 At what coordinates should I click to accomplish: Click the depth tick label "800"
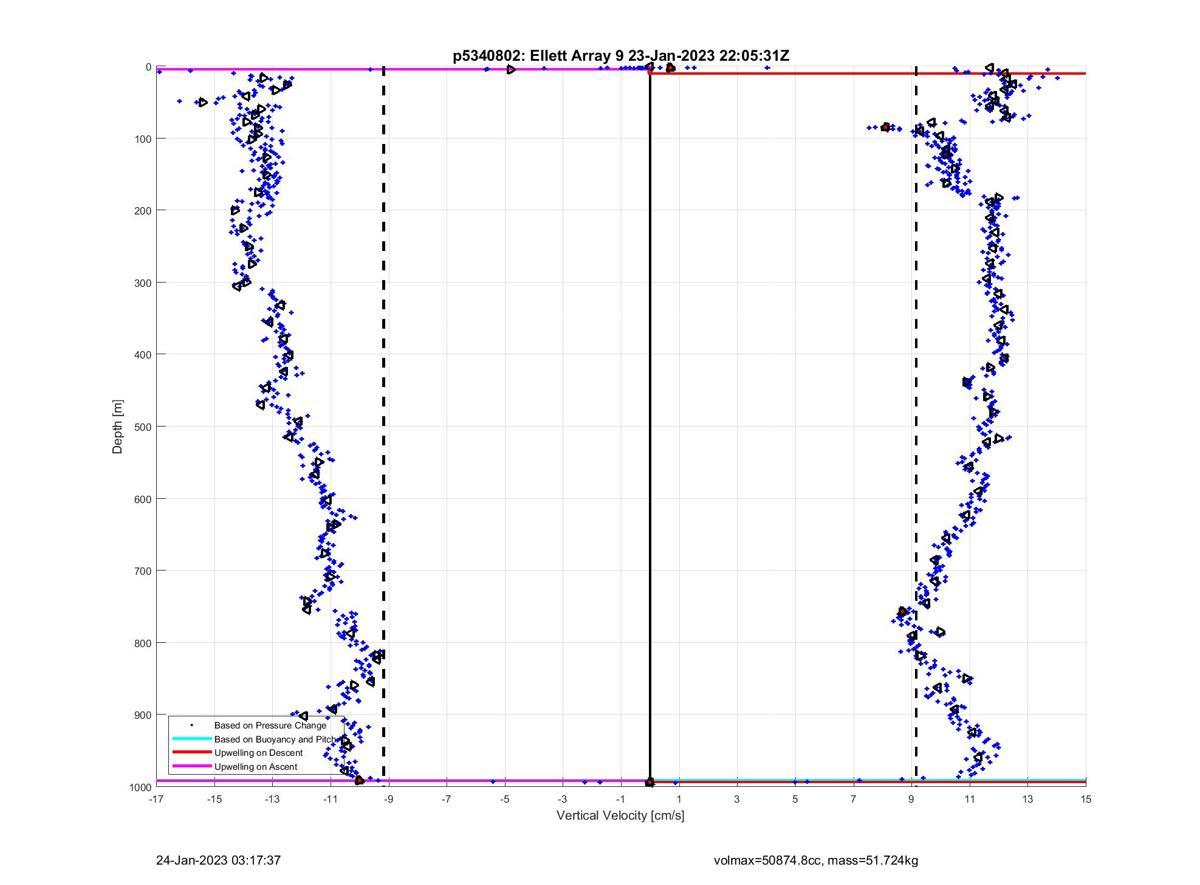pos(142,643)
